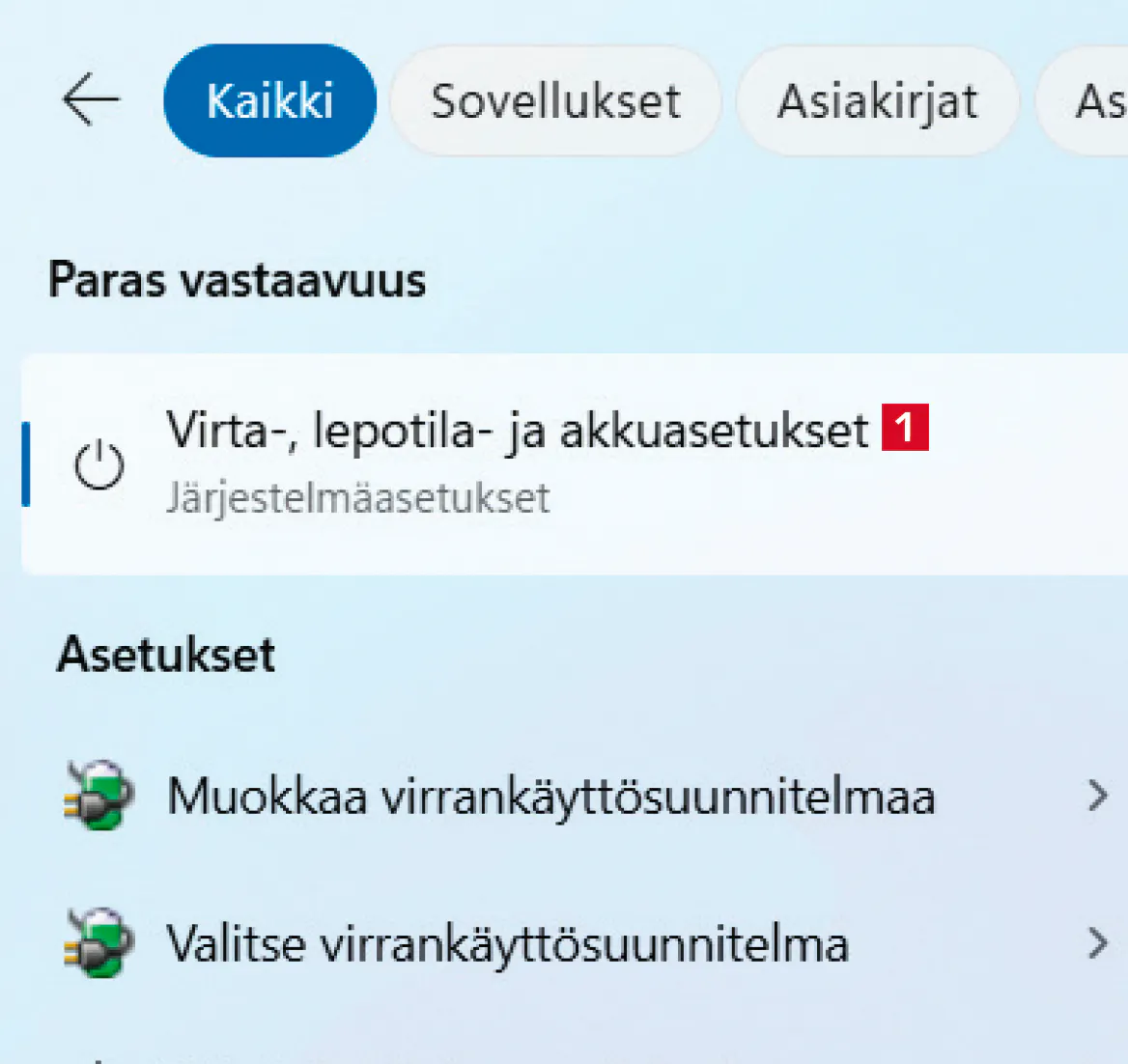Expand the Muokkaa virrankäyttösuunnitelmaa chevron

click(1097, 796)
